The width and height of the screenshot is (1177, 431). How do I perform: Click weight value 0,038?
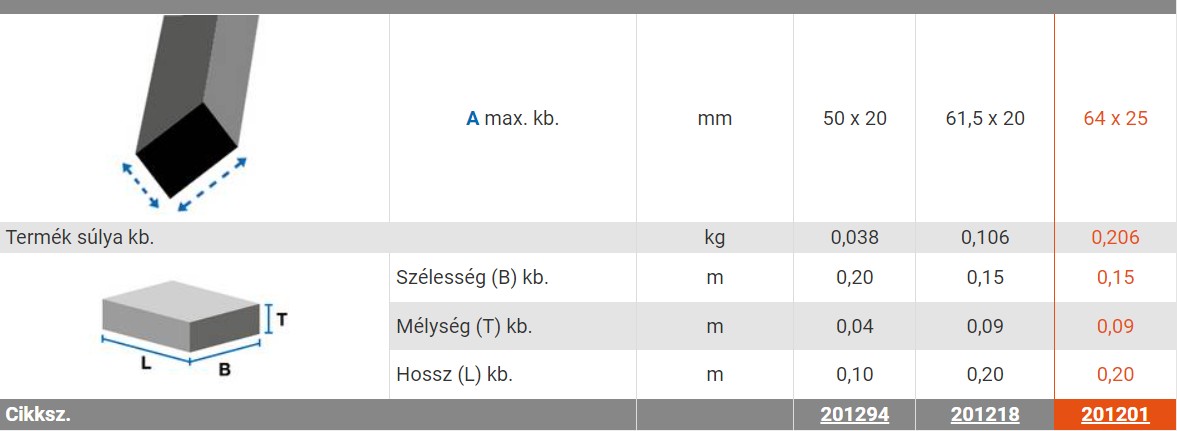point(854,238)
